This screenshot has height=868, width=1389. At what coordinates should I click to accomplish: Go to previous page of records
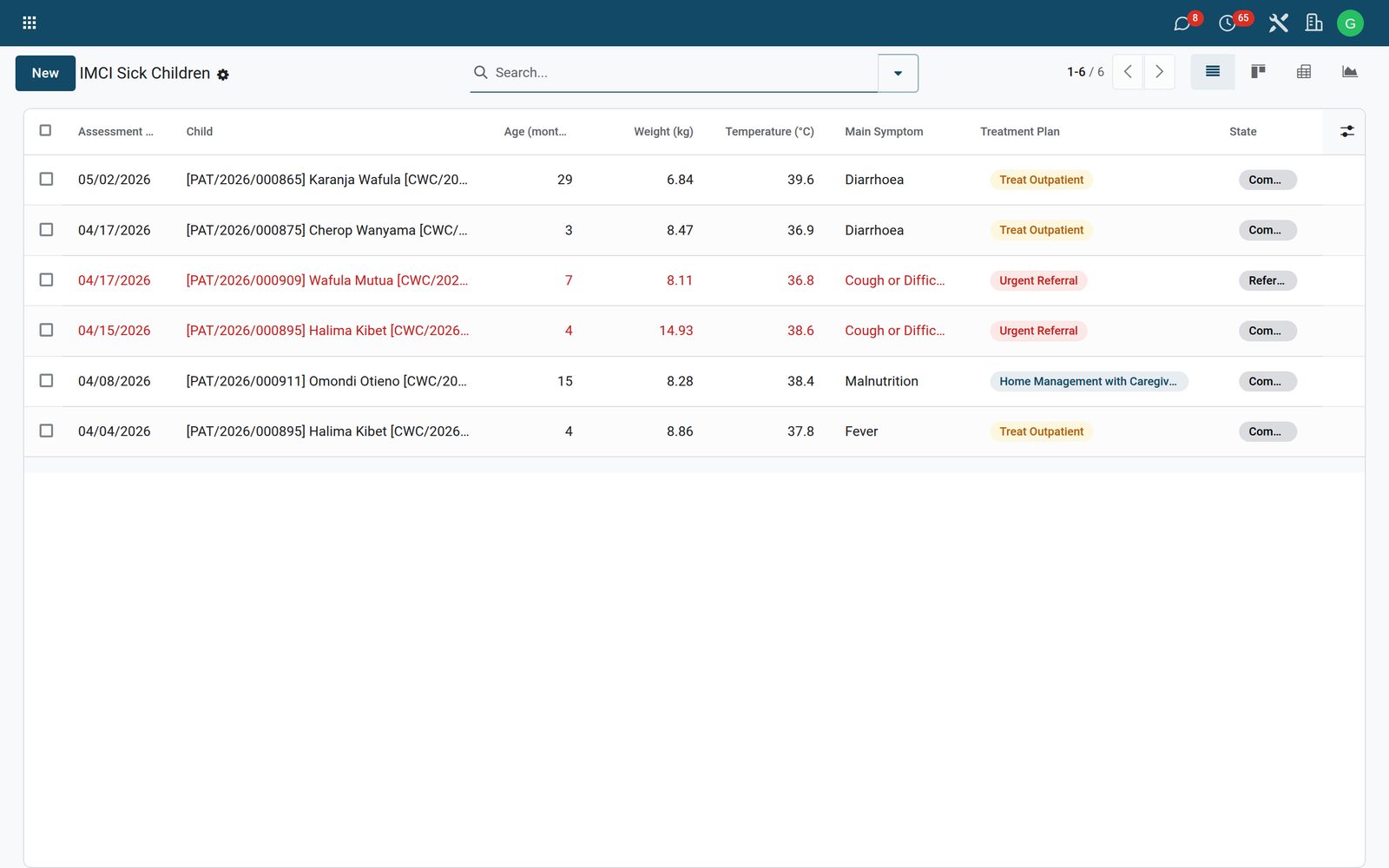[1128, 72]
